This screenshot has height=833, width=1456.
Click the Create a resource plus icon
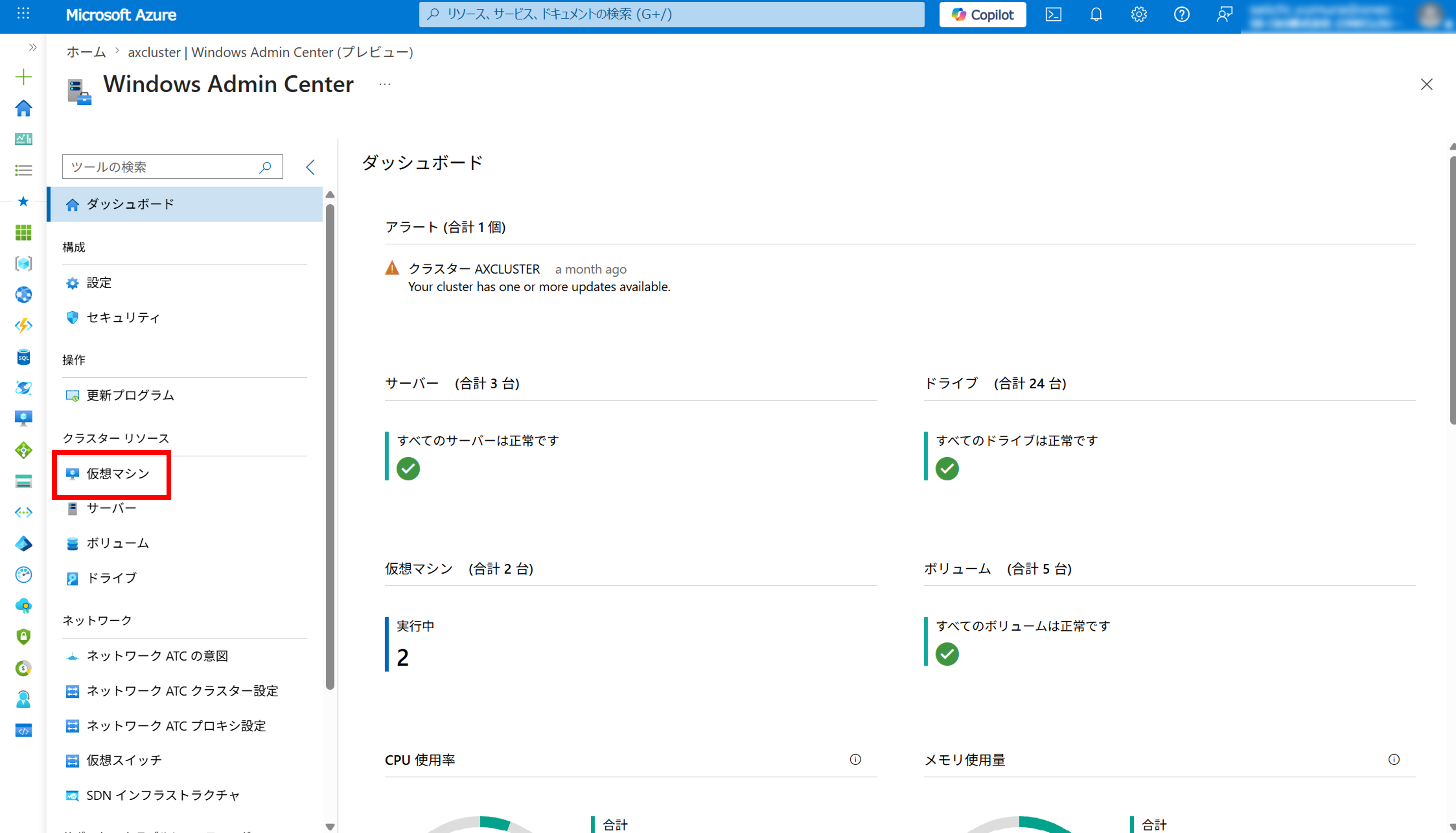(24, 77)
